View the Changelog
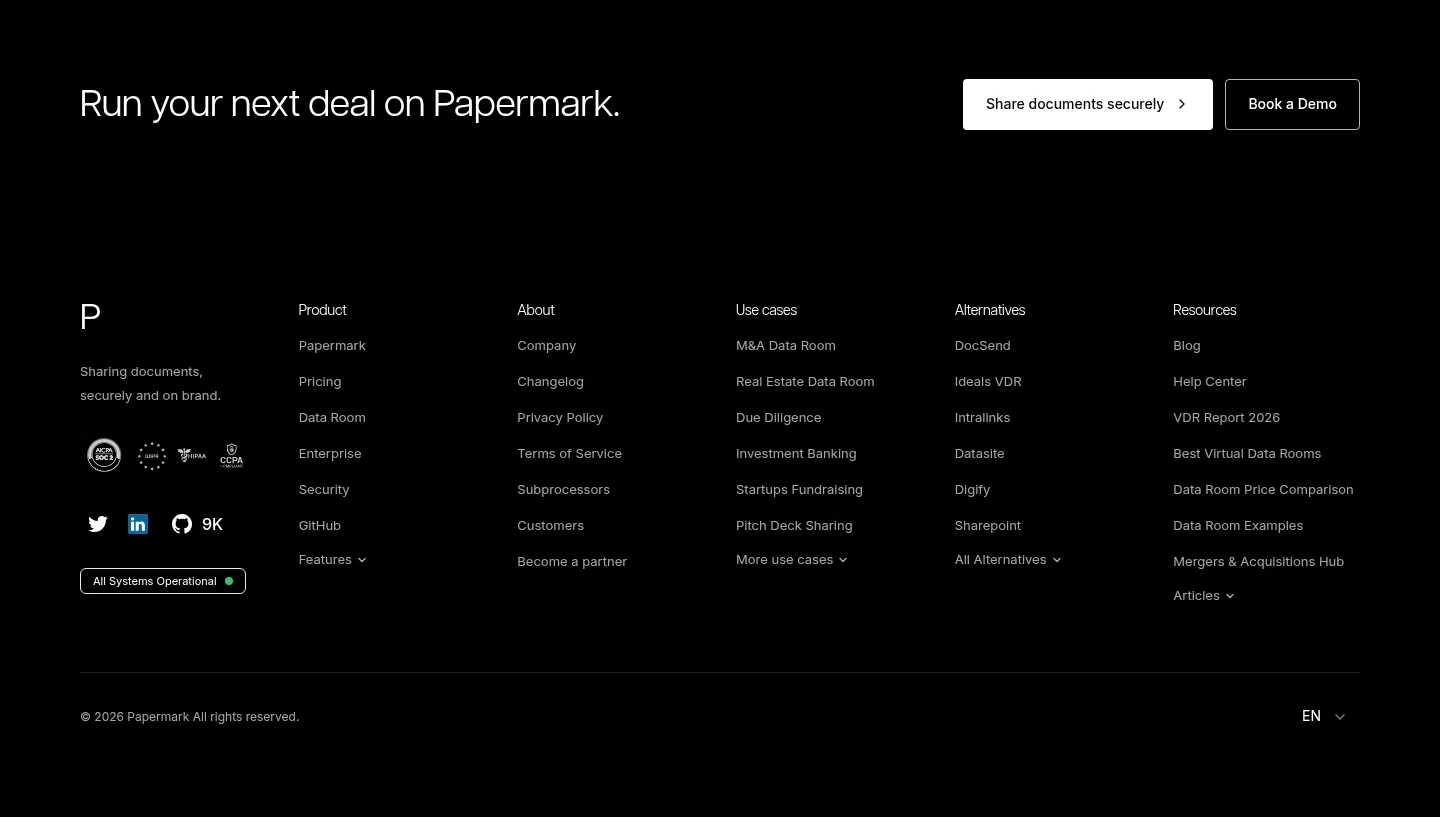 pos(550,381)
